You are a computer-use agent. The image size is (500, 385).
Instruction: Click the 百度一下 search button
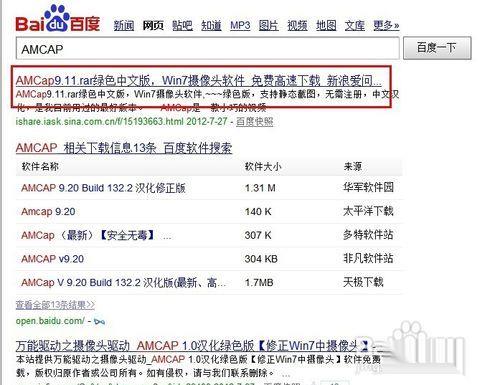437,48
